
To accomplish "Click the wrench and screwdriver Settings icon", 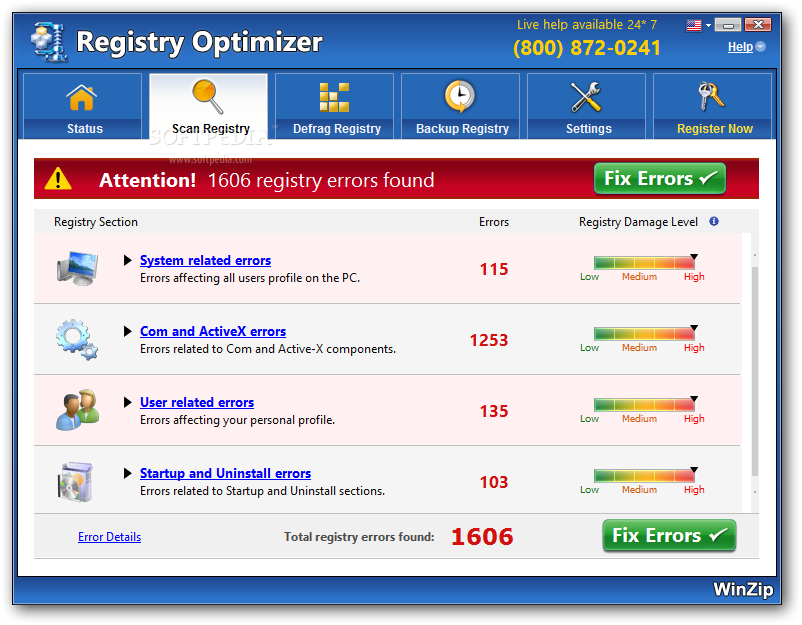I will [586, 97].
